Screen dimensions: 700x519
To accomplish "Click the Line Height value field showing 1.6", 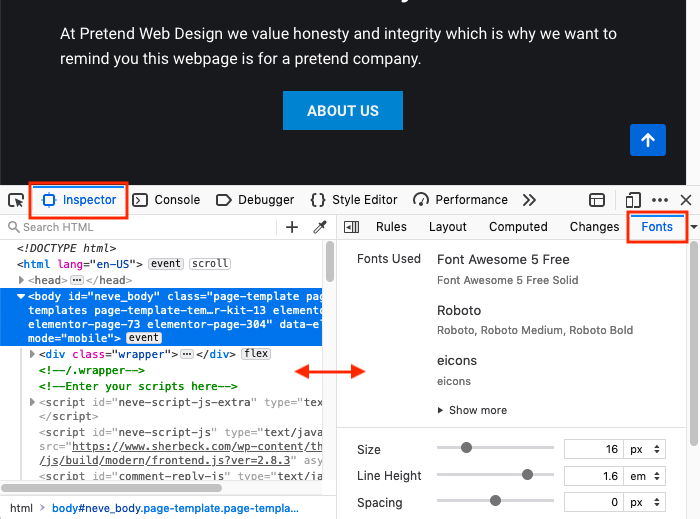I will (x=594, y=476).
